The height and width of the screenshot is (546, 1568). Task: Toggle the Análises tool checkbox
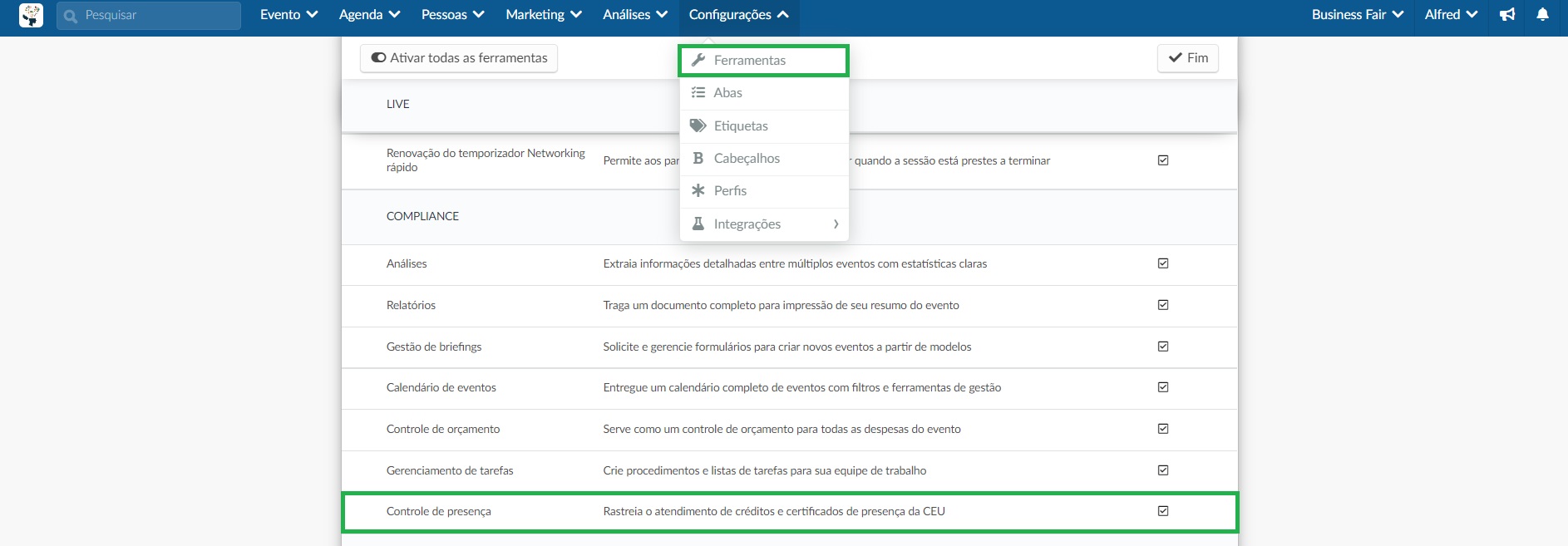(x=1163, y=263)
